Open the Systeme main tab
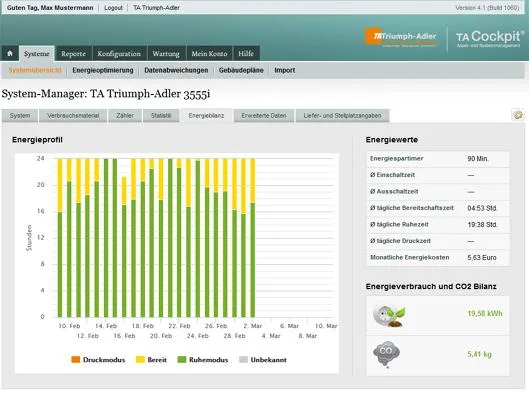529x393 pixels. pos(36,53)
